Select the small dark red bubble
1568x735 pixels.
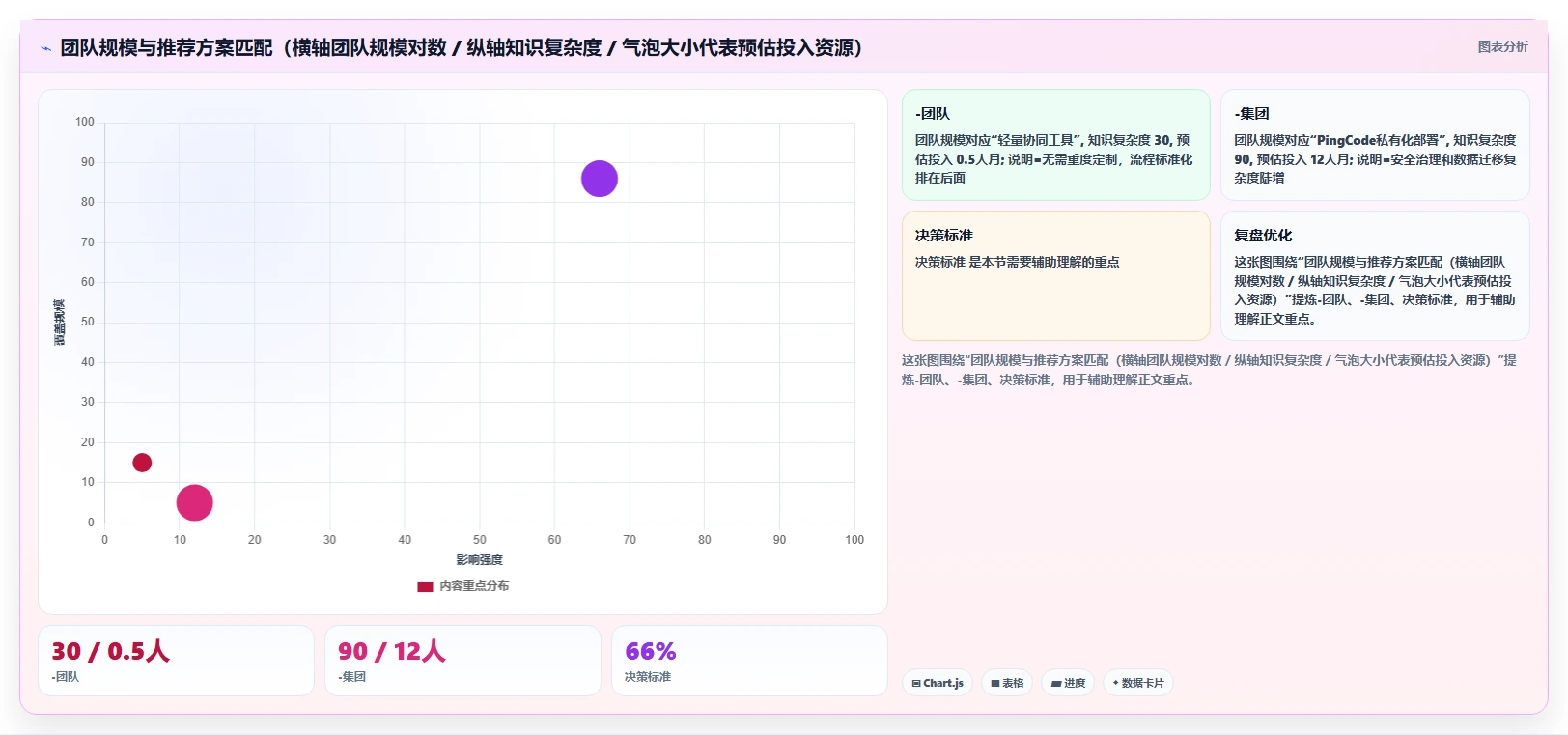[x=142, y=463]
